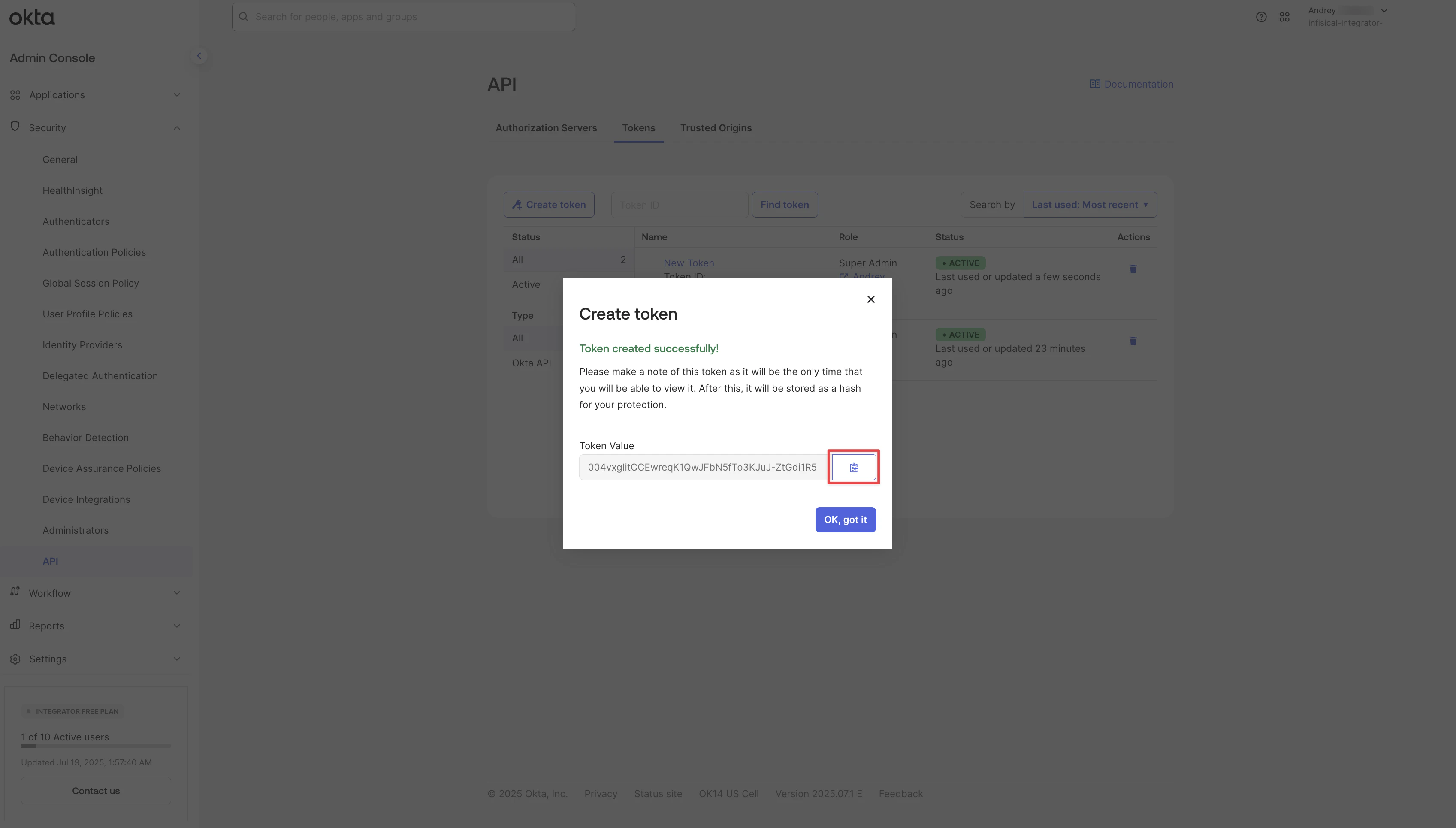Open Administrators page
Screen dimensions: 1456x828
tap(76, 530)
